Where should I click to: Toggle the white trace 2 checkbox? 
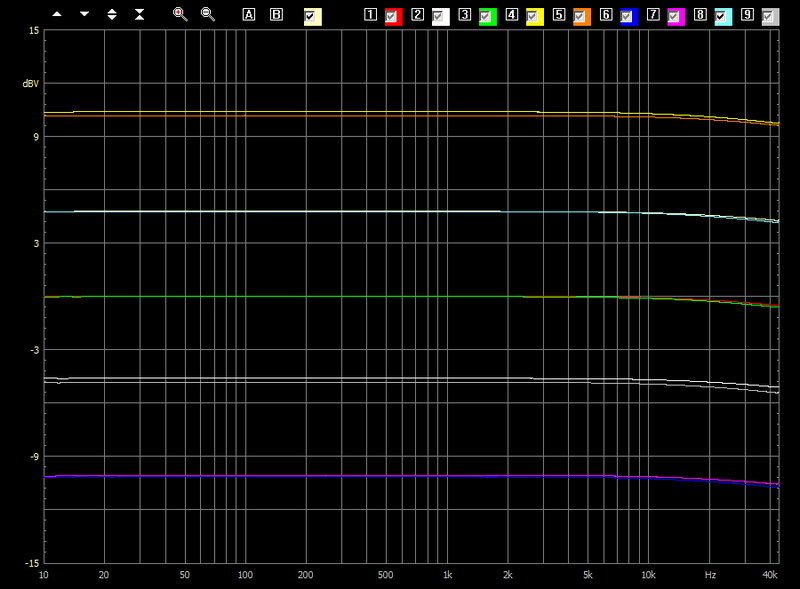pyautogui.click(x=440, y=17)
